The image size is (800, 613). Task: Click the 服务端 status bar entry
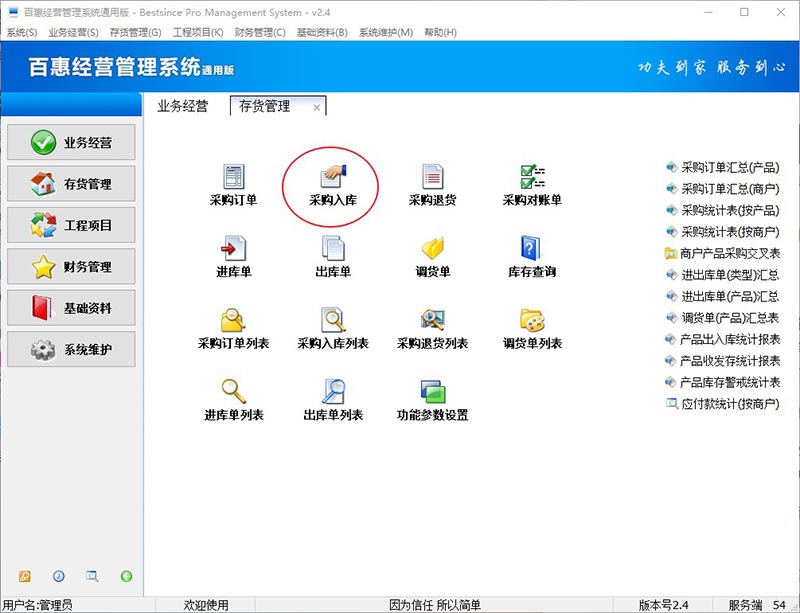(745, 605)
